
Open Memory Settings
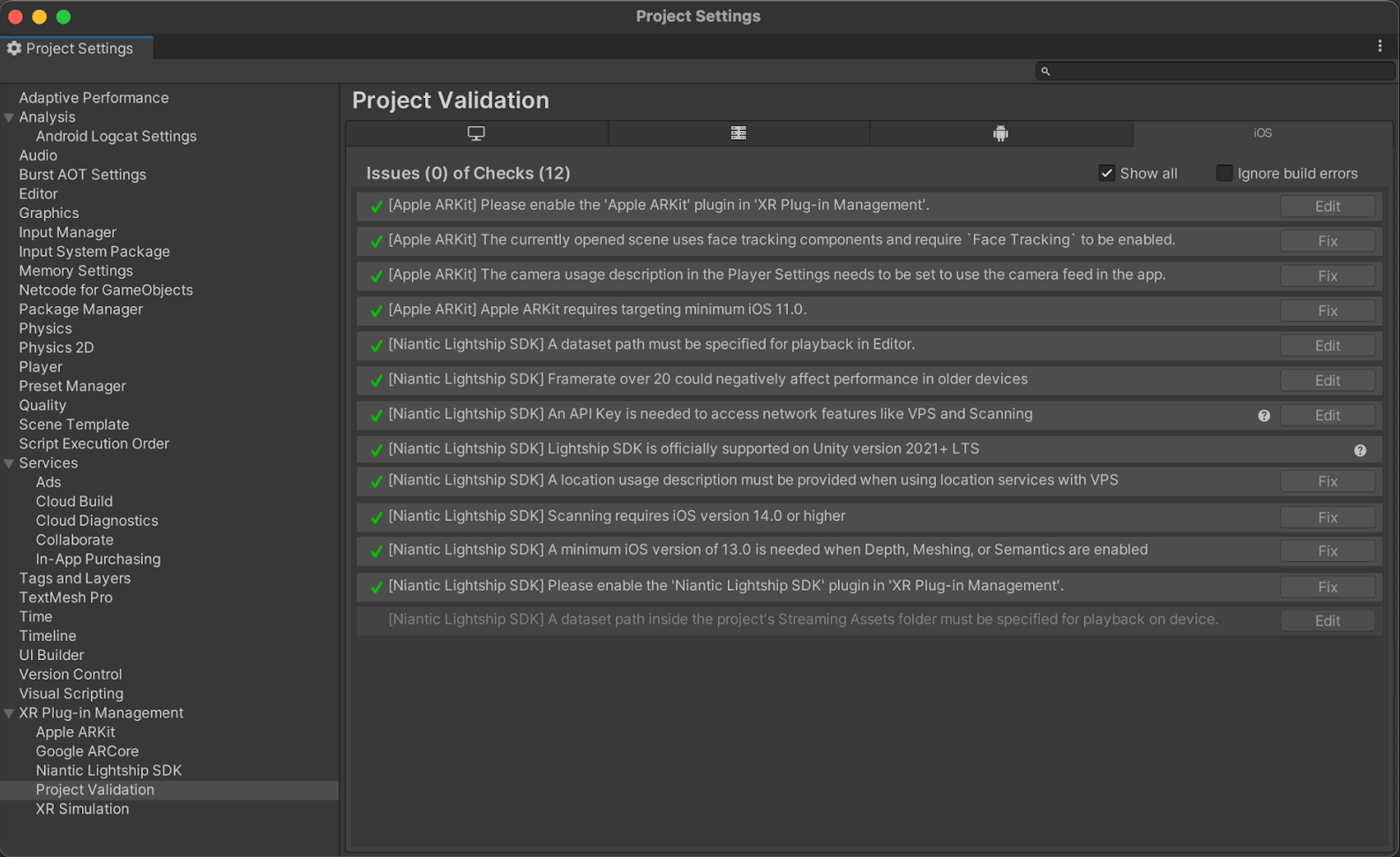pyautogui.click(x=76, y=271)
